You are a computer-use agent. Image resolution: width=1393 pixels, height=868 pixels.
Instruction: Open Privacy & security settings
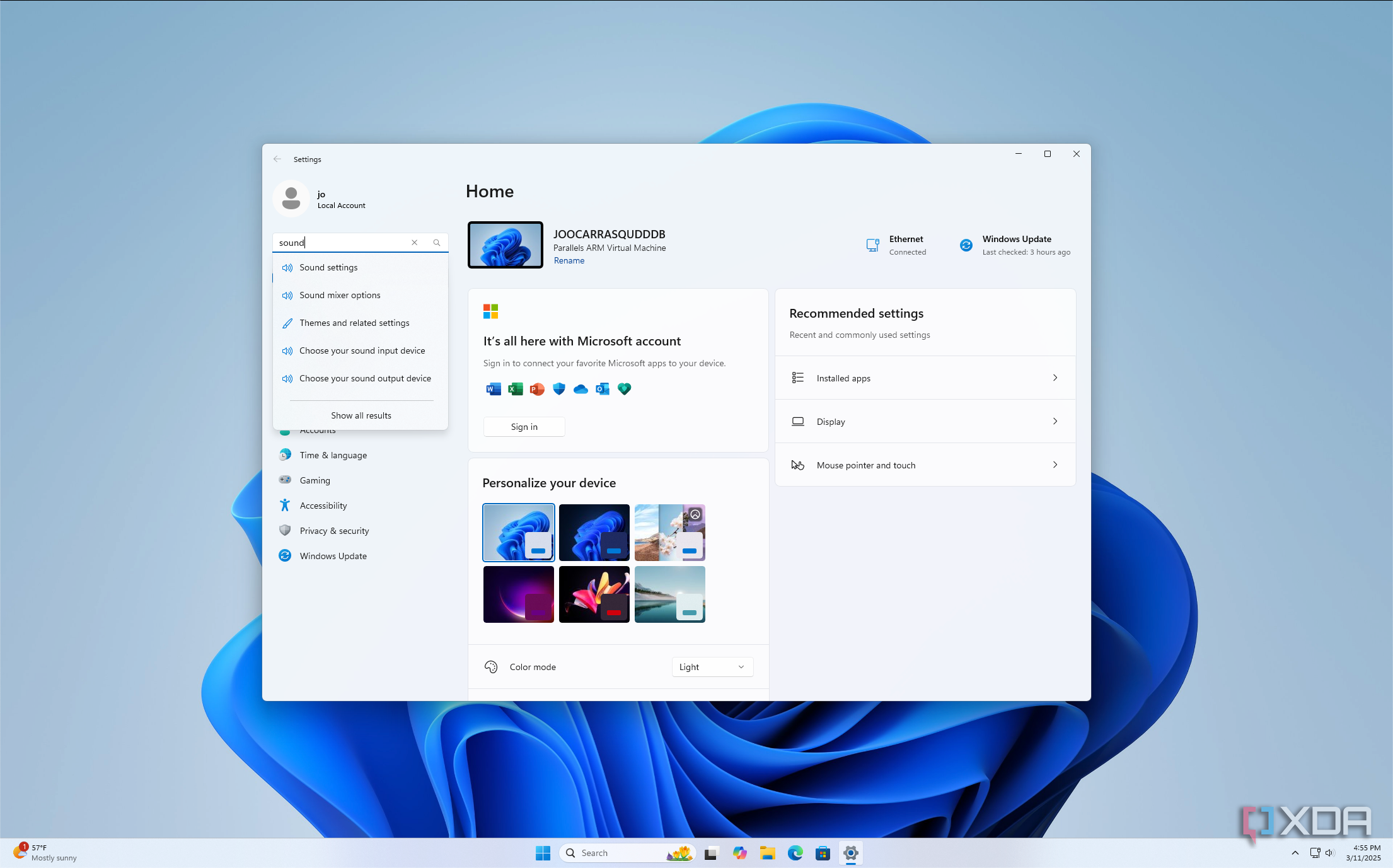(360, 531)
